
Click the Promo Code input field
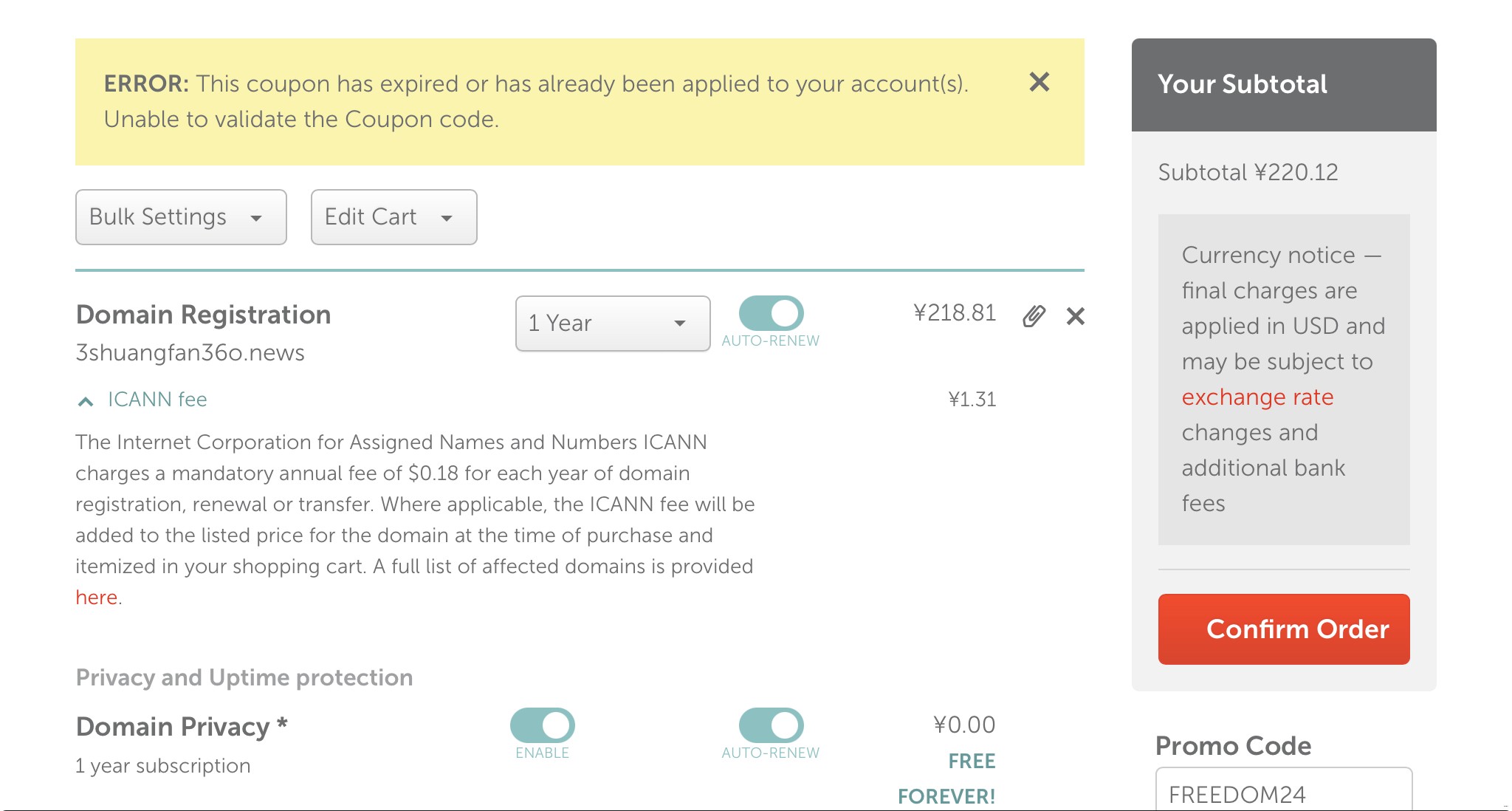(1283, 793)
